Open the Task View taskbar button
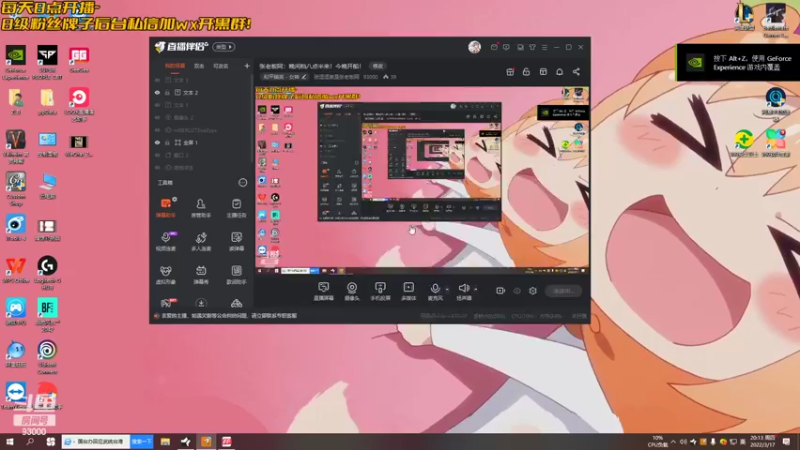 tap(51, 442)
